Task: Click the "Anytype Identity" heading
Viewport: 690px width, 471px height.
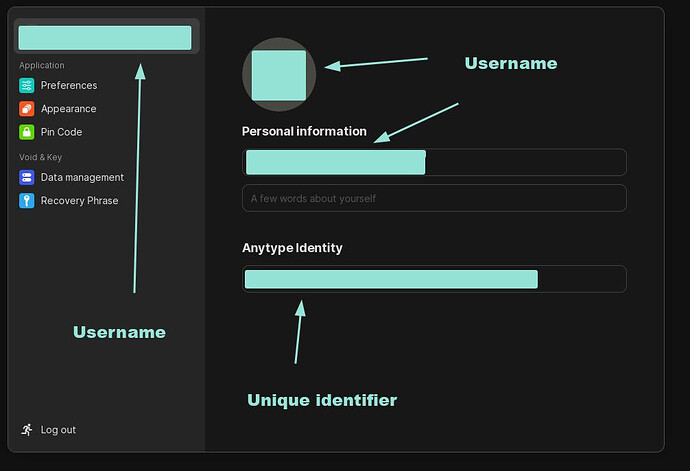Action: [x=292, y=248]
